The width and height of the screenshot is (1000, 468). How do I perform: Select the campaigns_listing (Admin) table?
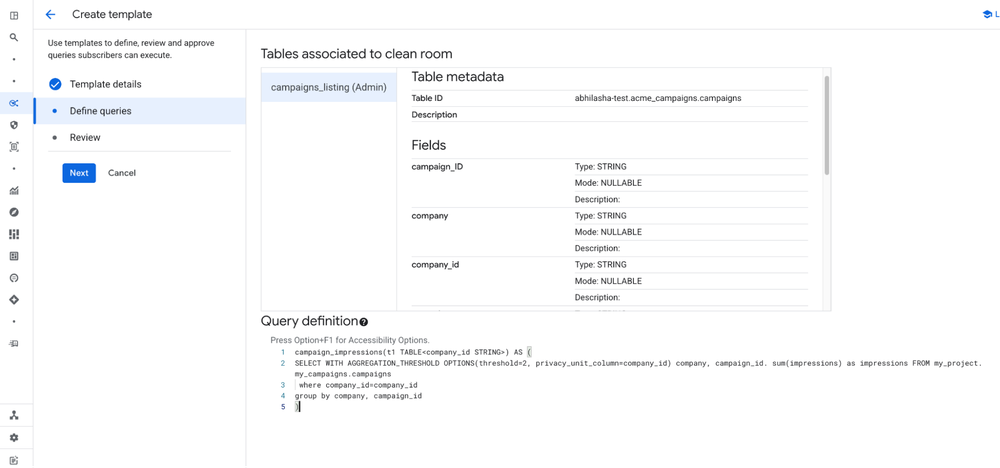328,87
